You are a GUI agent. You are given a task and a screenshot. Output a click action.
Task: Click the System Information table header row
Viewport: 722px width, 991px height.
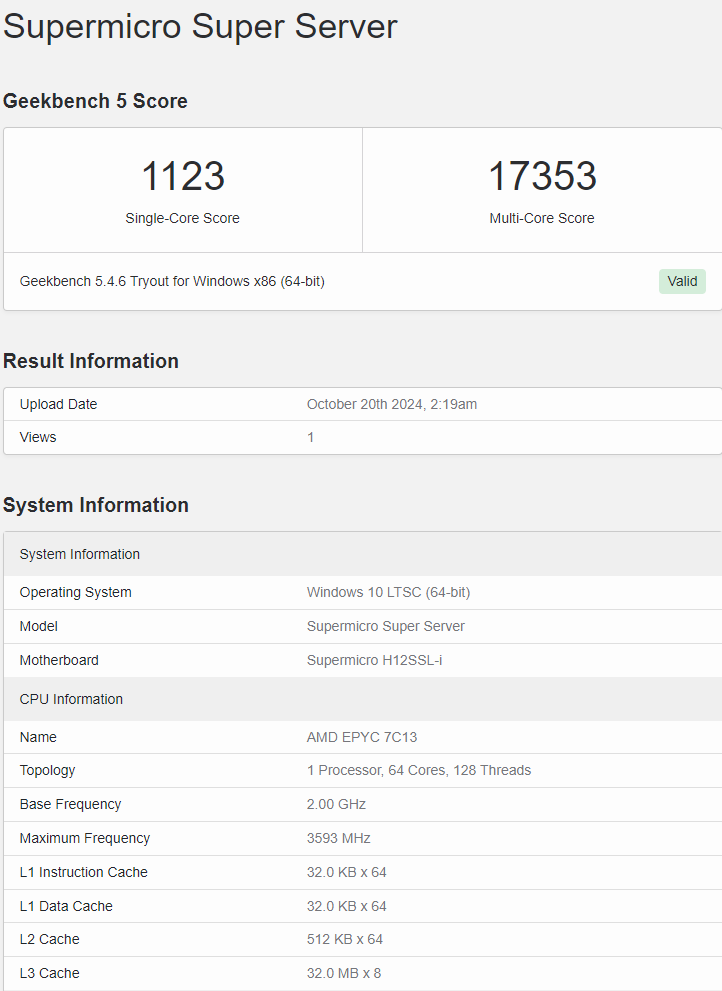(363, 554)
